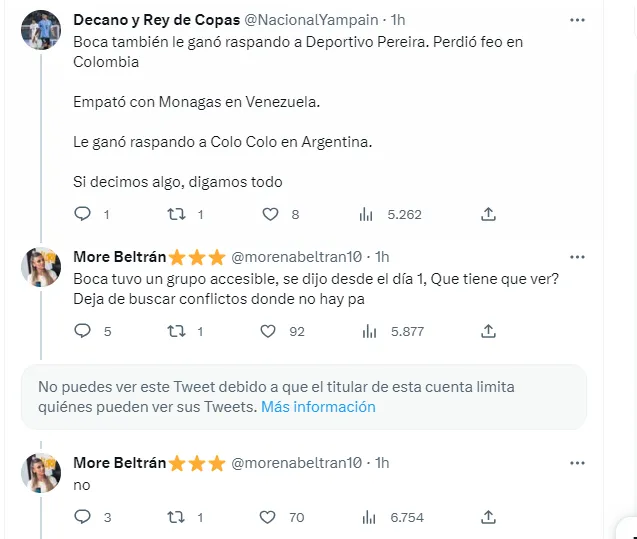The image size is (637, 539).
Task: Retweet the 'Boca tuvo un grupo accesible' tweet
Action: coord(176,331)
